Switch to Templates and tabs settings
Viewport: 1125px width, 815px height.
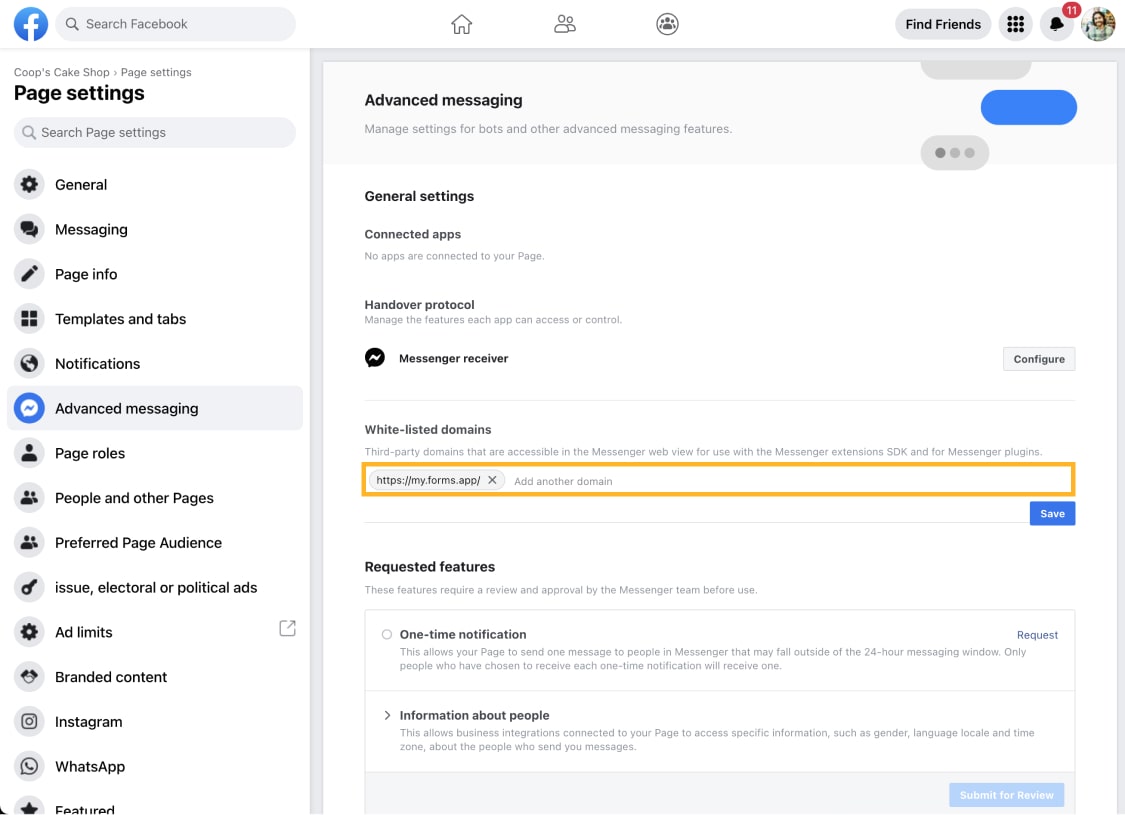tap(29, 318)
